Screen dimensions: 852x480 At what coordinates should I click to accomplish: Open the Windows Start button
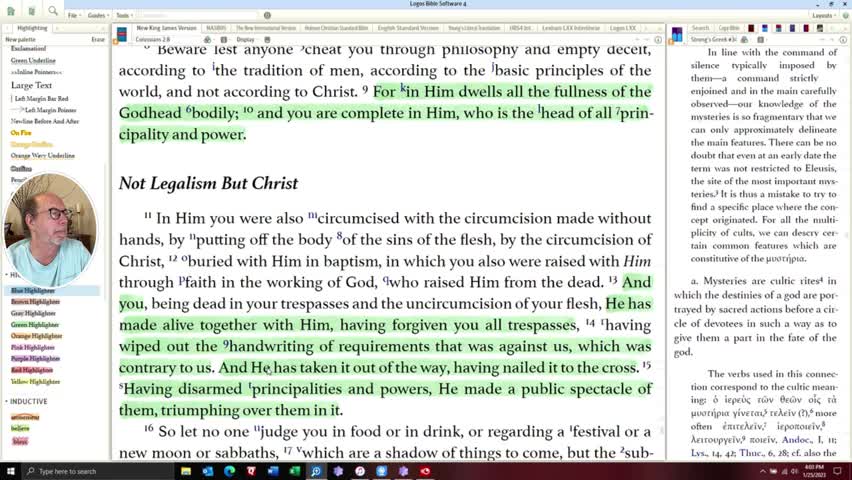coord(10,471)
